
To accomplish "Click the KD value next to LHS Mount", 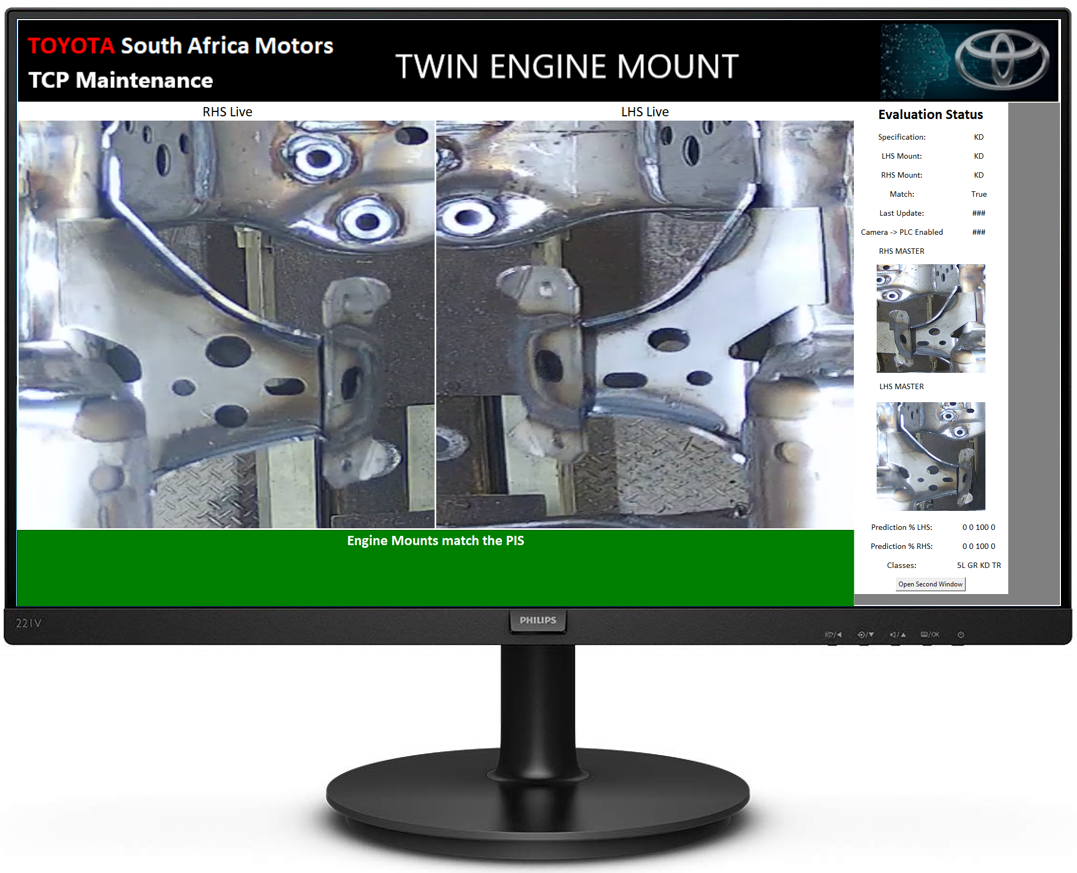I will (x=979, y=156).
